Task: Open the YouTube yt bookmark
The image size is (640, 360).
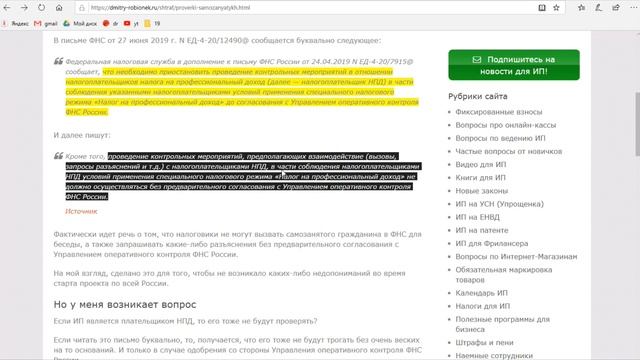Action: [131, 24]
